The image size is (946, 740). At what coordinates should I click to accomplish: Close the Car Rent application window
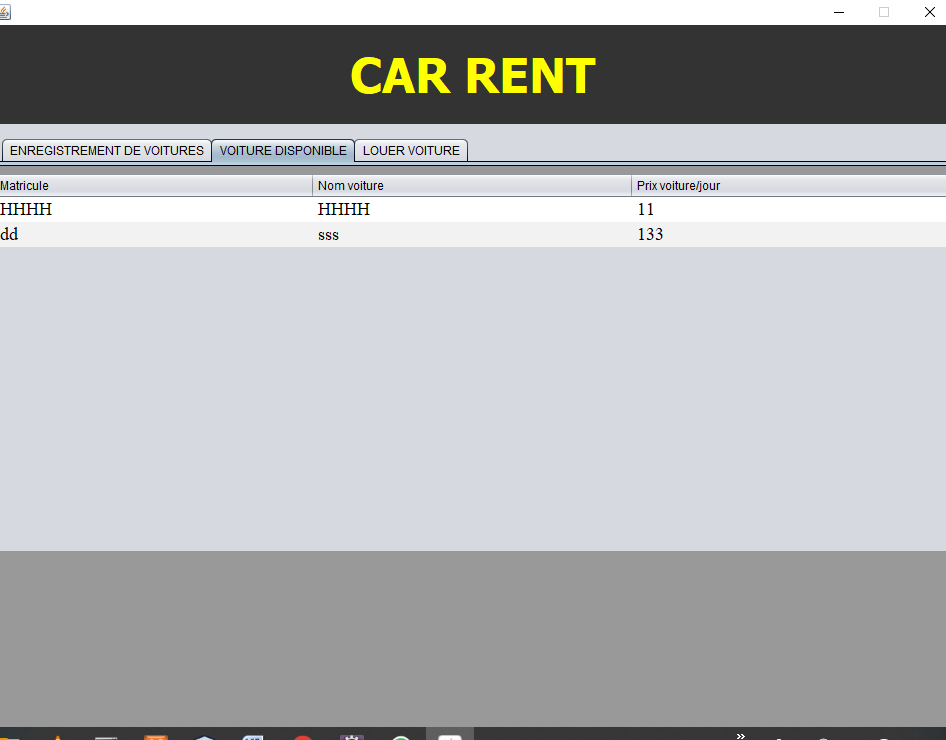pyautogui.click(x=929, y=12)
